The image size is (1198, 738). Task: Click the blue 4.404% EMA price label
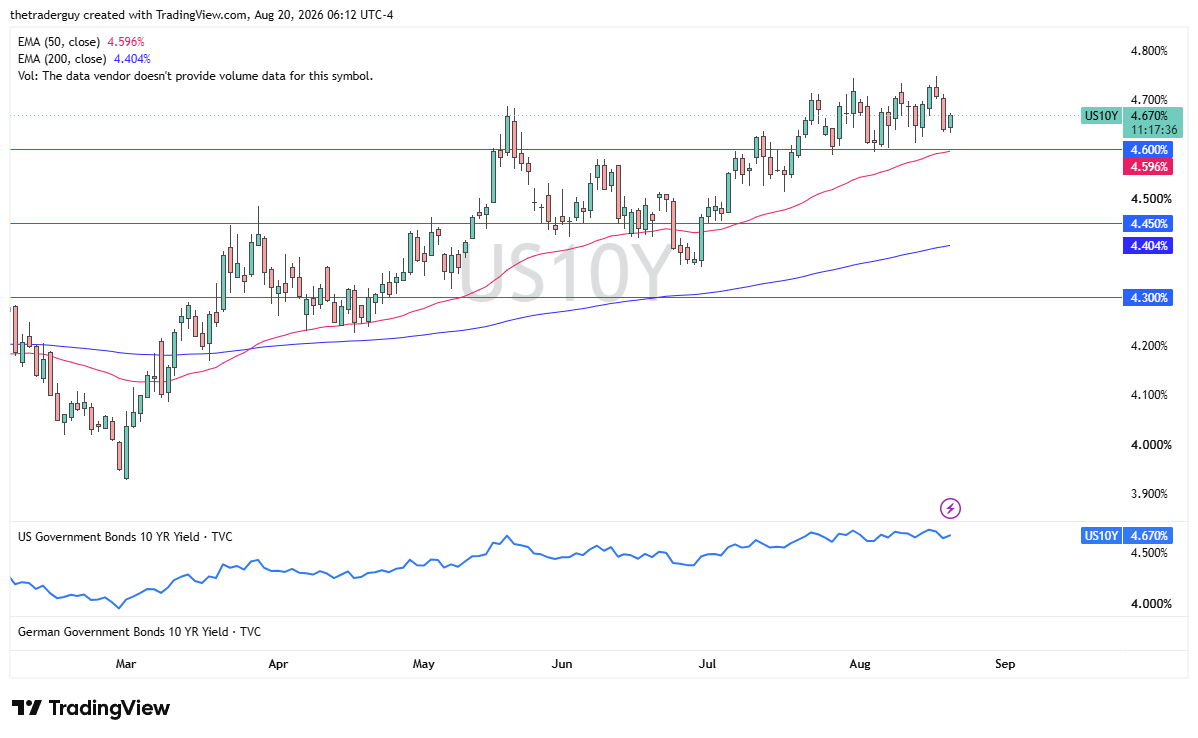pyautogui.click(x=1148, y=246)
